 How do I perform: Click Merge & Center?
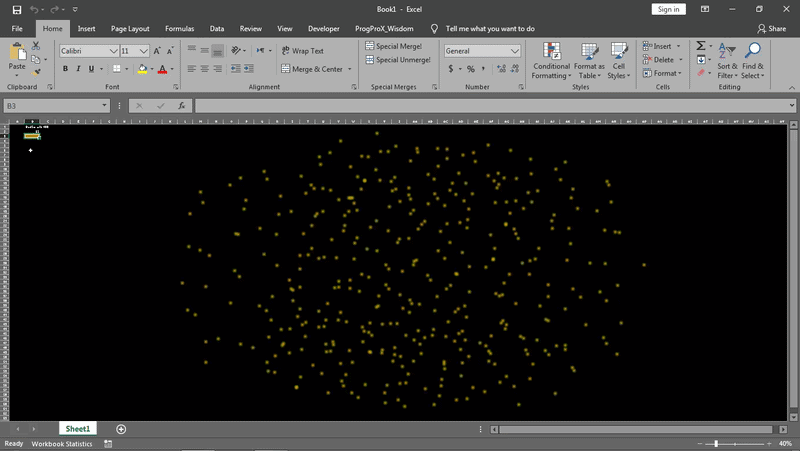click(312, 69)
